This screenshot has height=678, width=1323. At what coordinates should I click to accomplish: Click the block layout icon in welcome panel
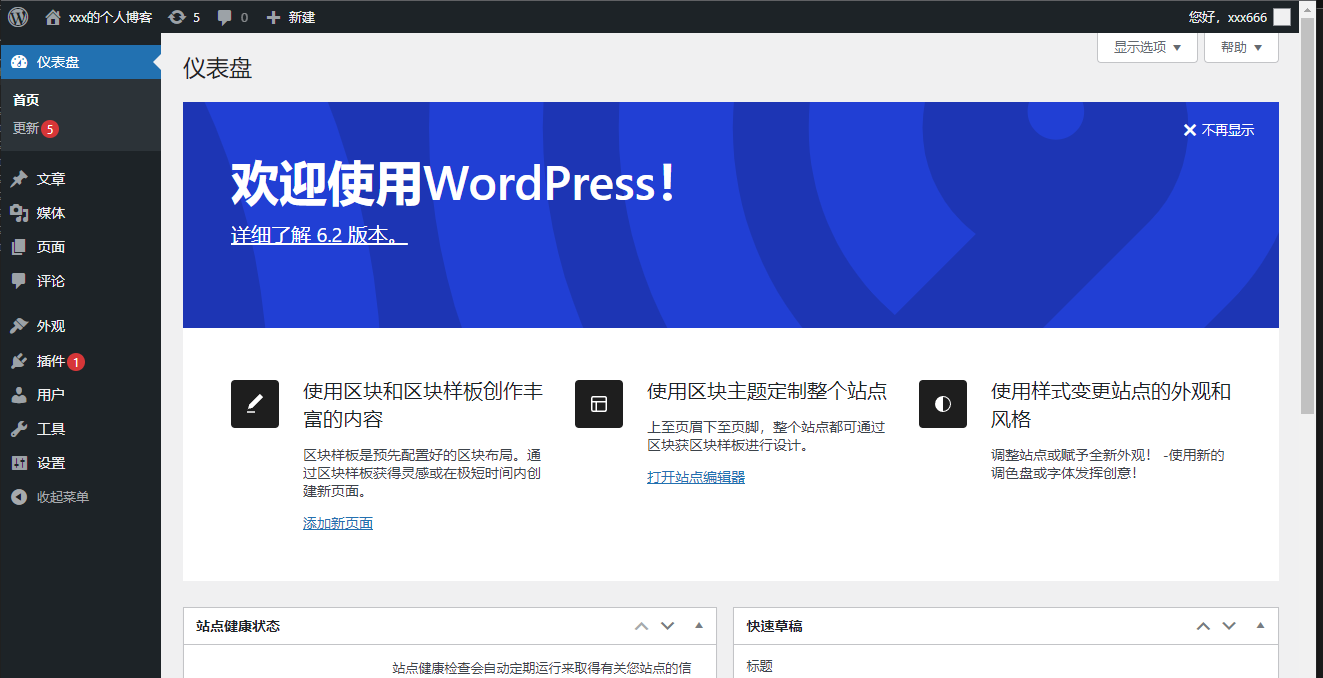click(599, 404)
